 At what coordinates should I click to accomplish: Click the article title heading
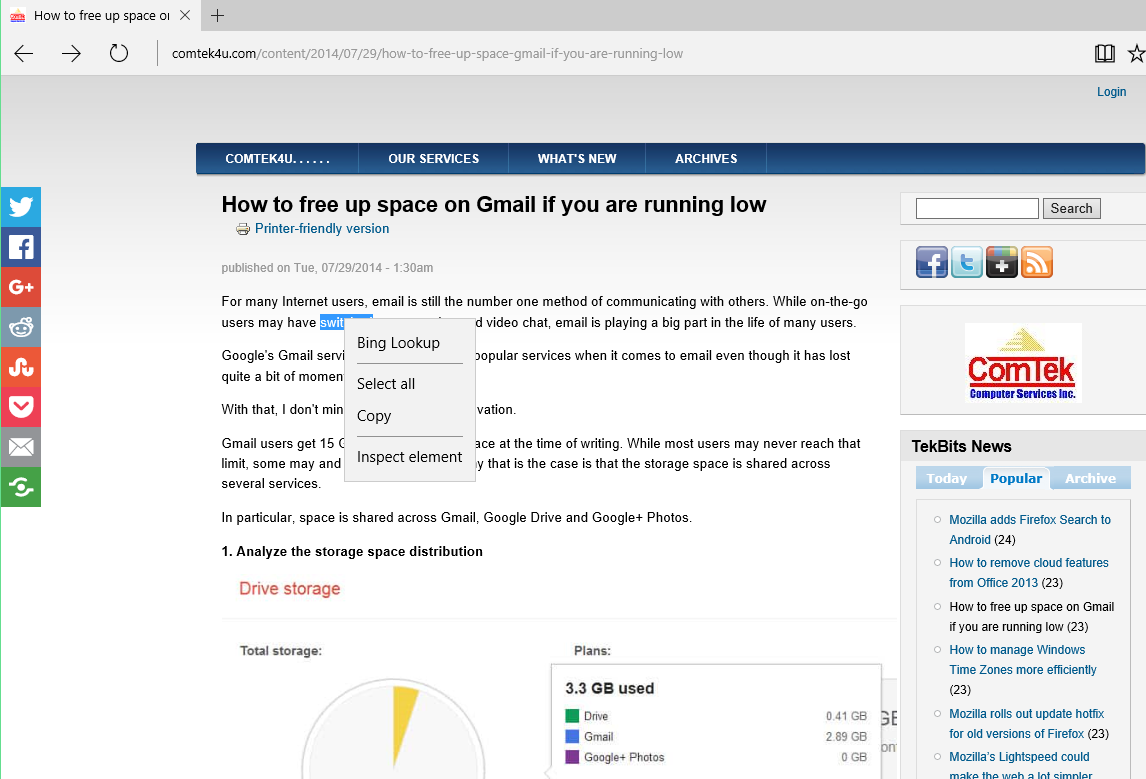pos(494,205)
